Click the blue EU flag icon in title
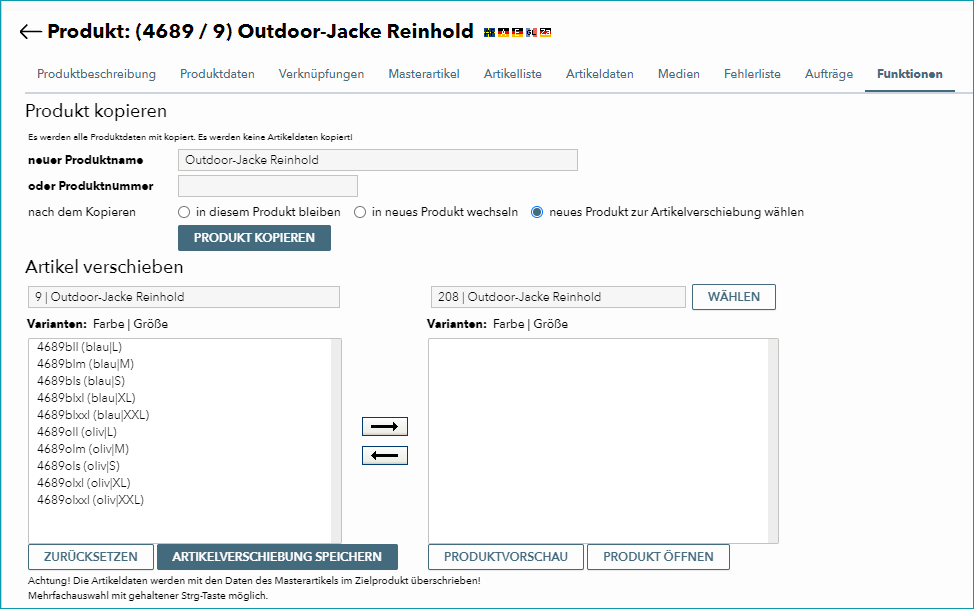 489,32
